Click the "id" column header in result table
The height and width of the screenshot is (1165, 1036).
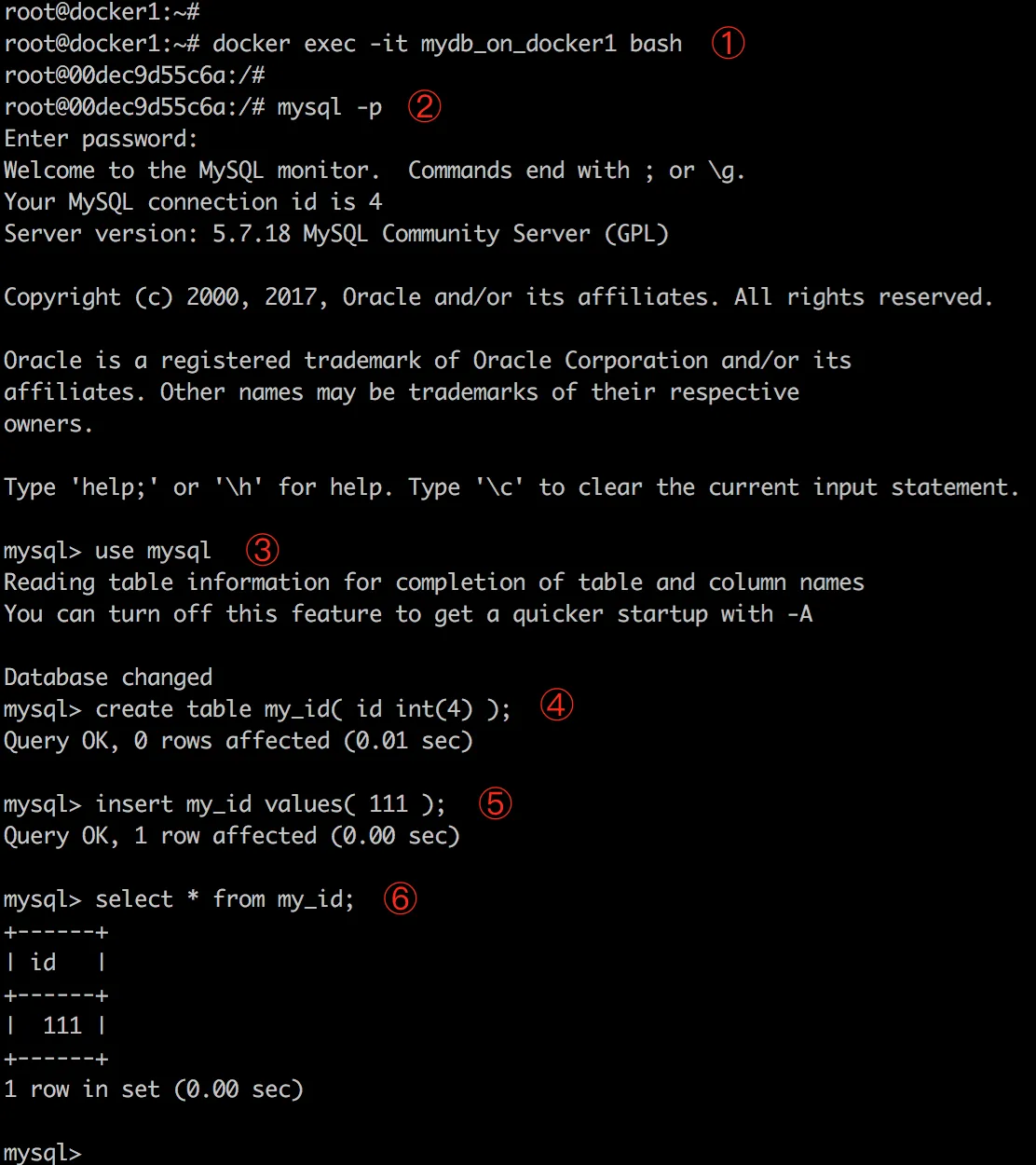pyautogui.click(x=43, y=962)
